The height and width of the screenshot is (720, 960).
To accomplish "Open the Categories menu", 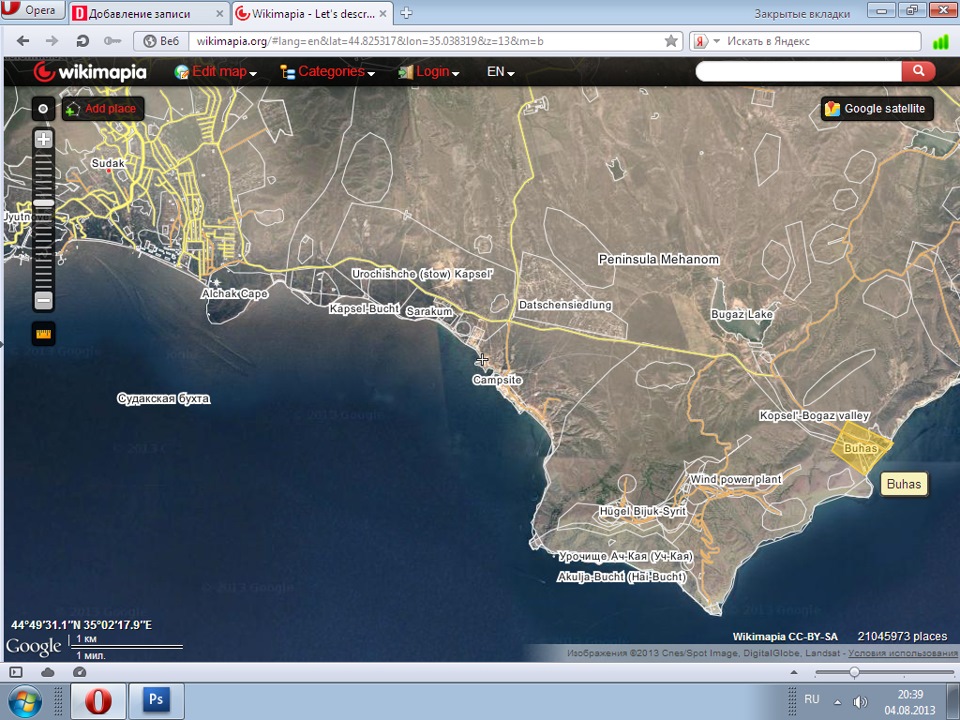I will coord(327,72).
